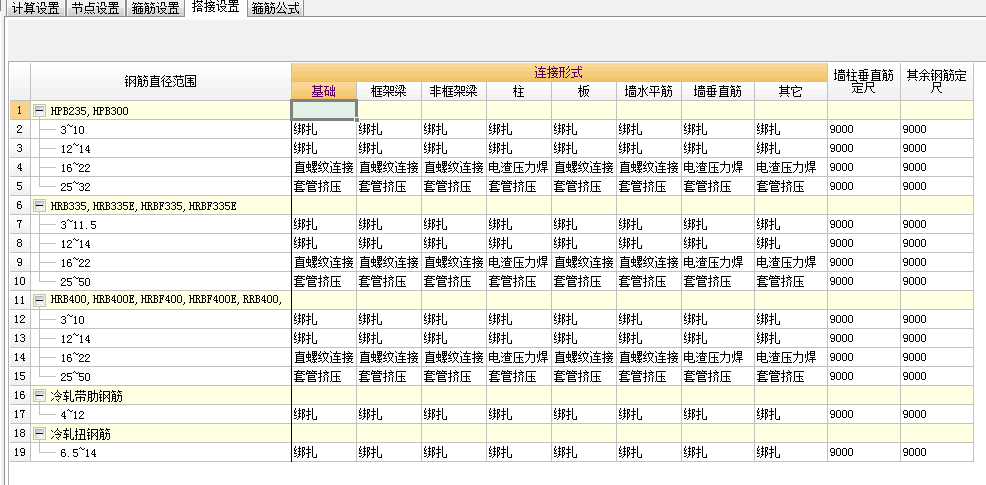Select row 4 diameter range 16~22

pos(160,167)
